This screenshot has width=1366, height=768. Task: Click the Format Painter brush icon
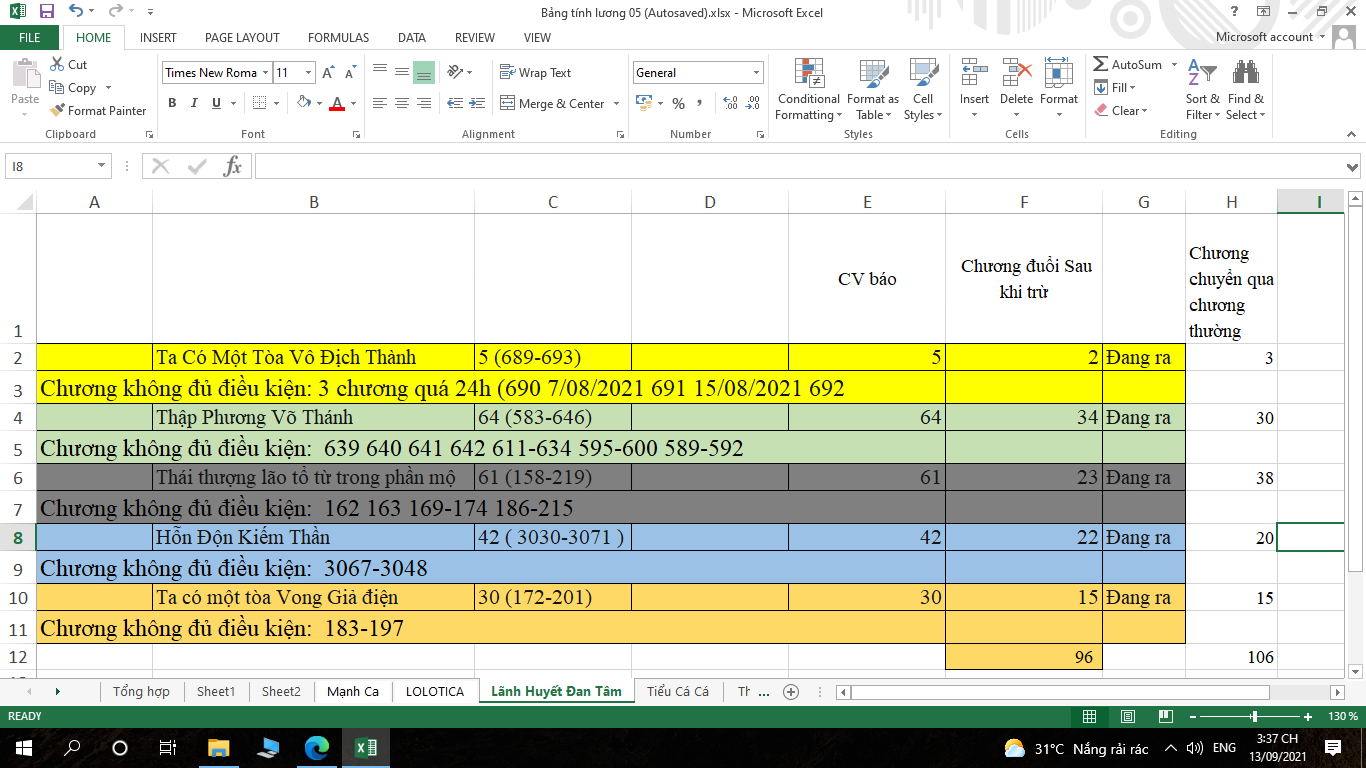58,111
